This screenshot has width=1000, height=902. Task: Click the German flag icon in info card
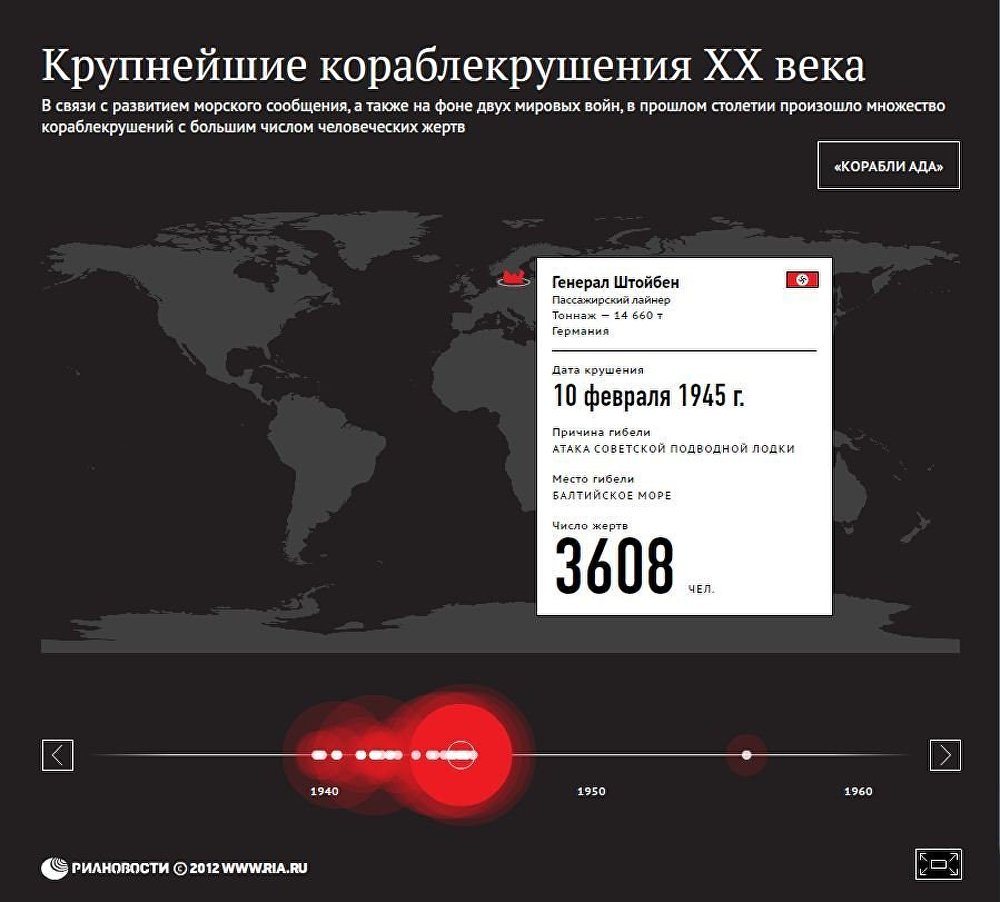802,279
